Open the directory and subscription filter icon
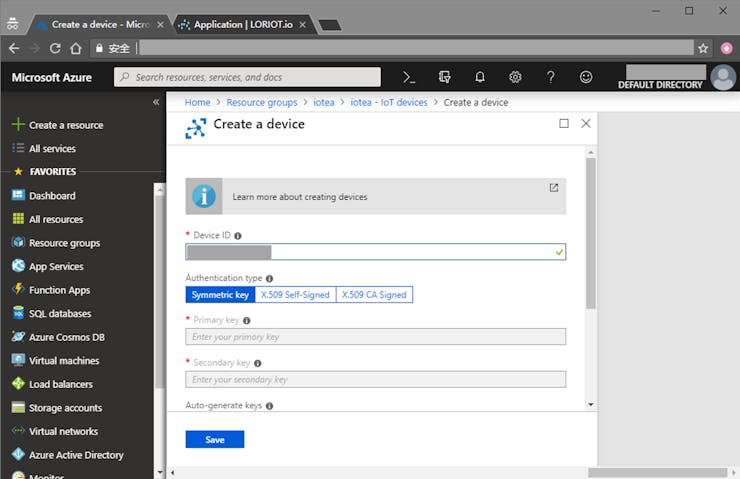 click(x=445, y=77)
